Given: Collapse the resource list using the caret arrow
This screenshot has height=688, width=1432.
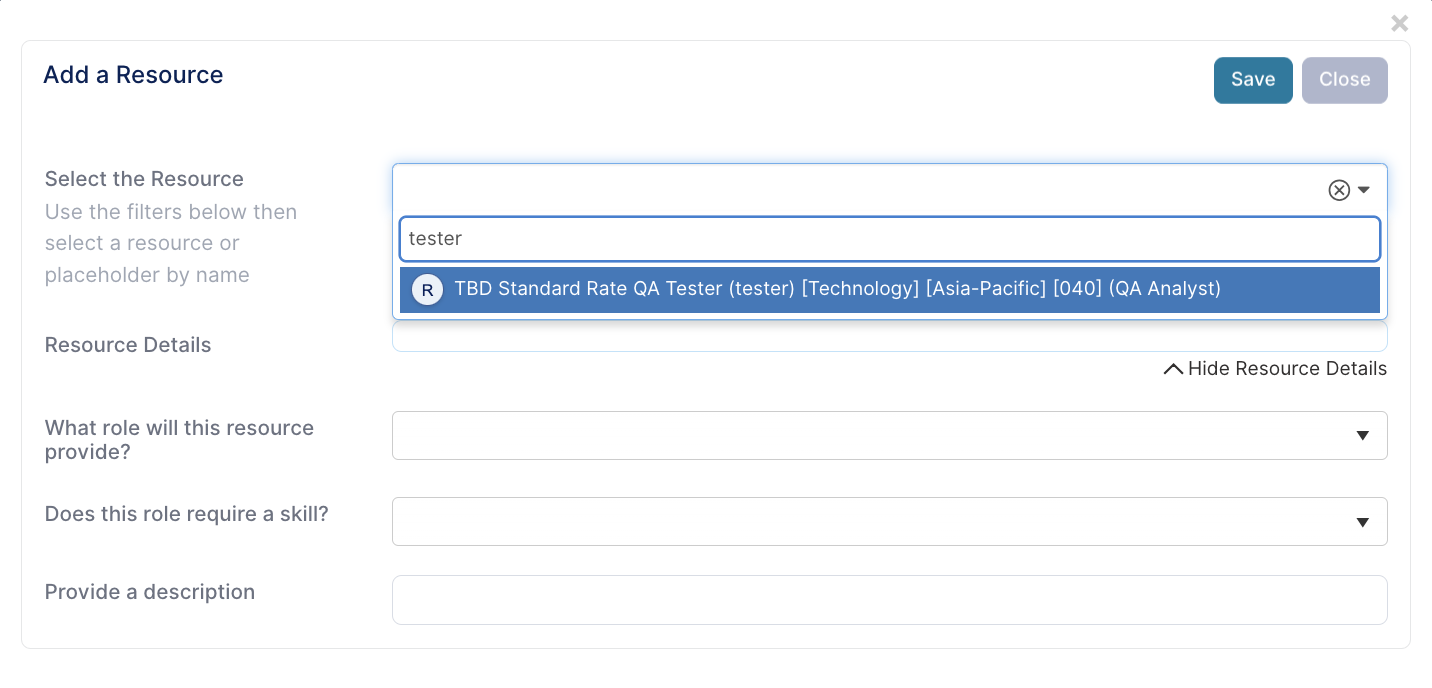Looking at the screenshot, I should pyautogui.click(x=1364, y=190).
